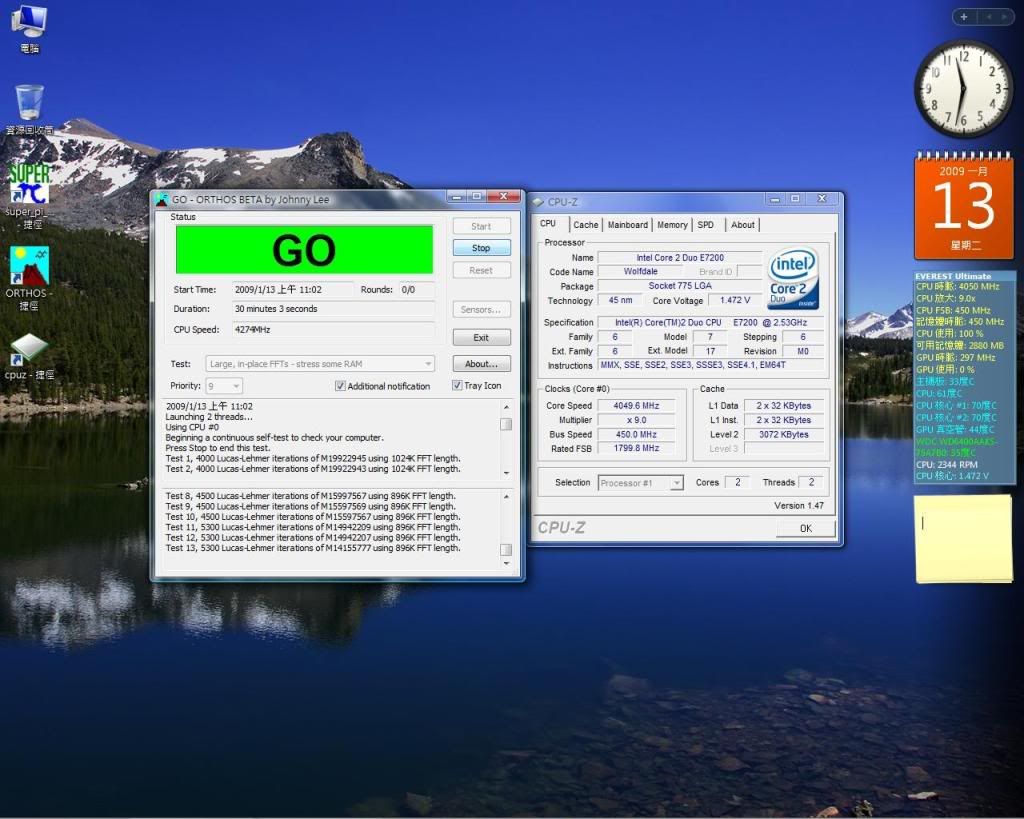Viewport: 1024px width, 819px height.
Task: Toggle the Additional notification checkbox
Action: click(x=340, y=386)
